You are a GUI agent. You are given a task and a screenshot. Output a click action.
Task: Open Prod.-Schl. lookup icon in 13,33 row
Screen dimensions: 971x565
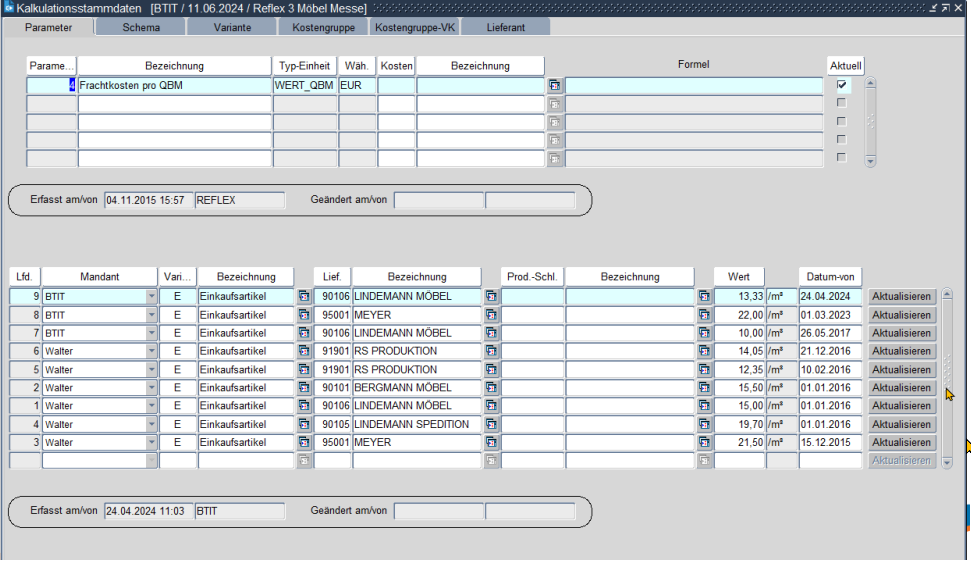(704, 297)
